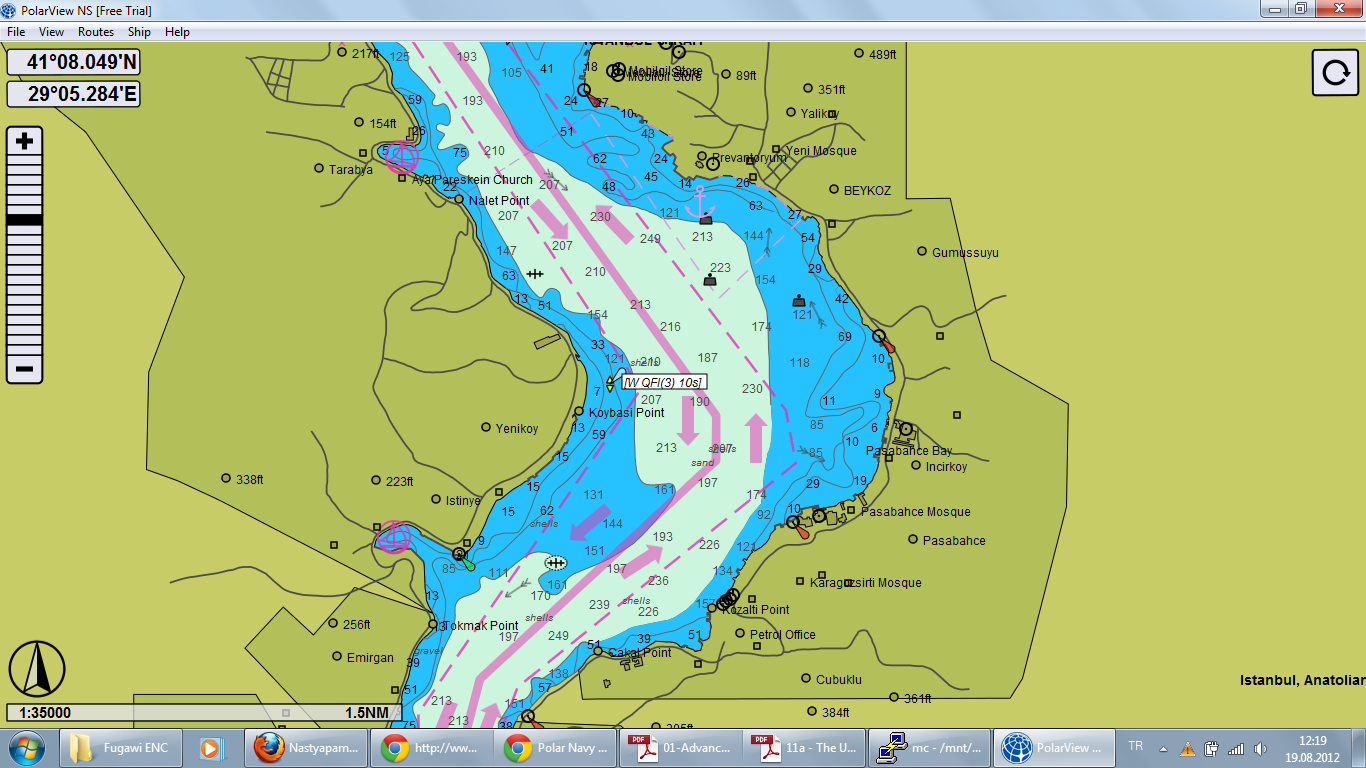Image resolution: width=1366 pixels, height=768 pixels.
Task: Click the Gumussuyu place label
Action: tap(965, 253)
